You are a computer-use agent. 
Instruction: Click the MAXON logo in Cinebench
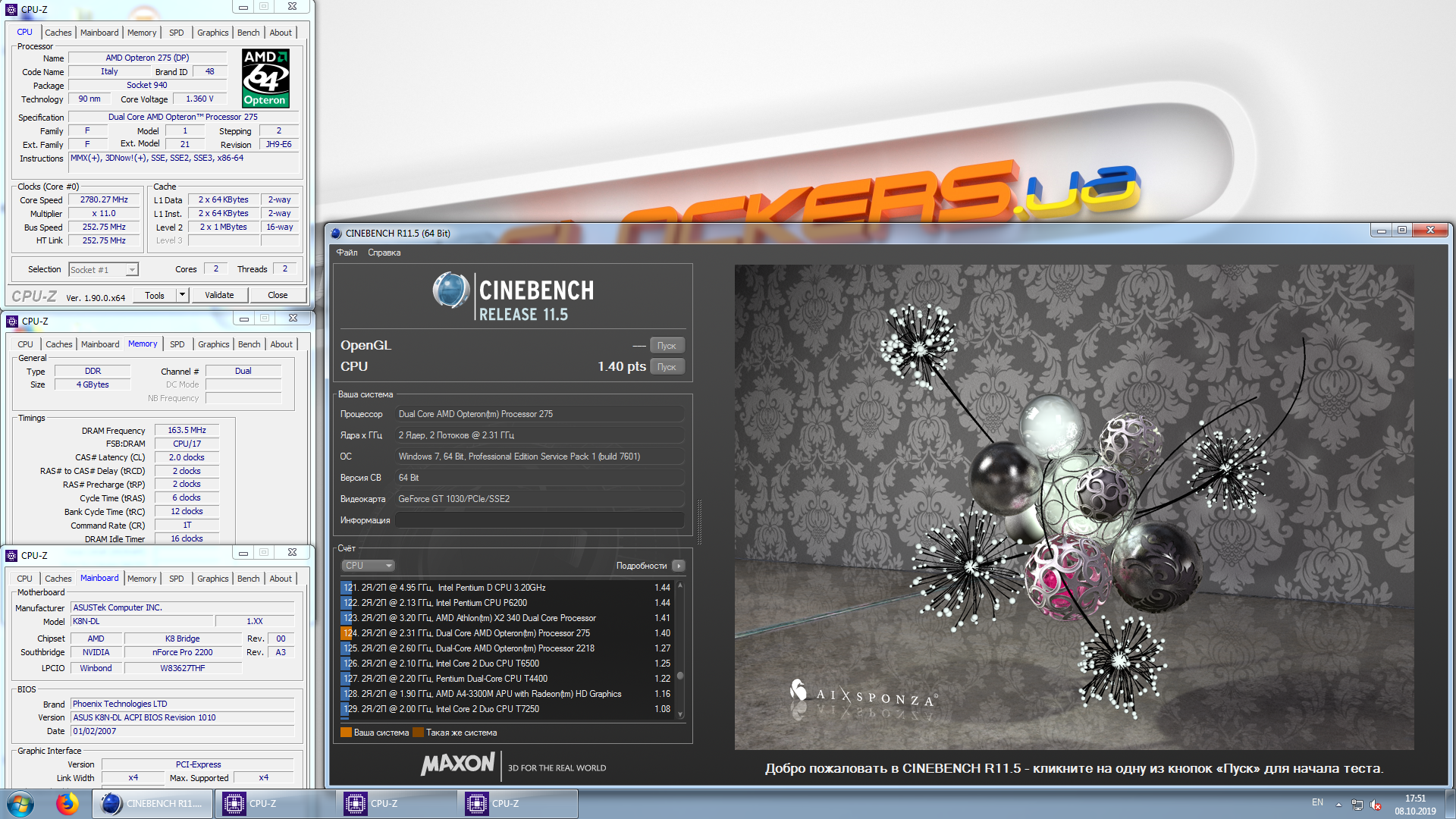[x=458, y=764]
